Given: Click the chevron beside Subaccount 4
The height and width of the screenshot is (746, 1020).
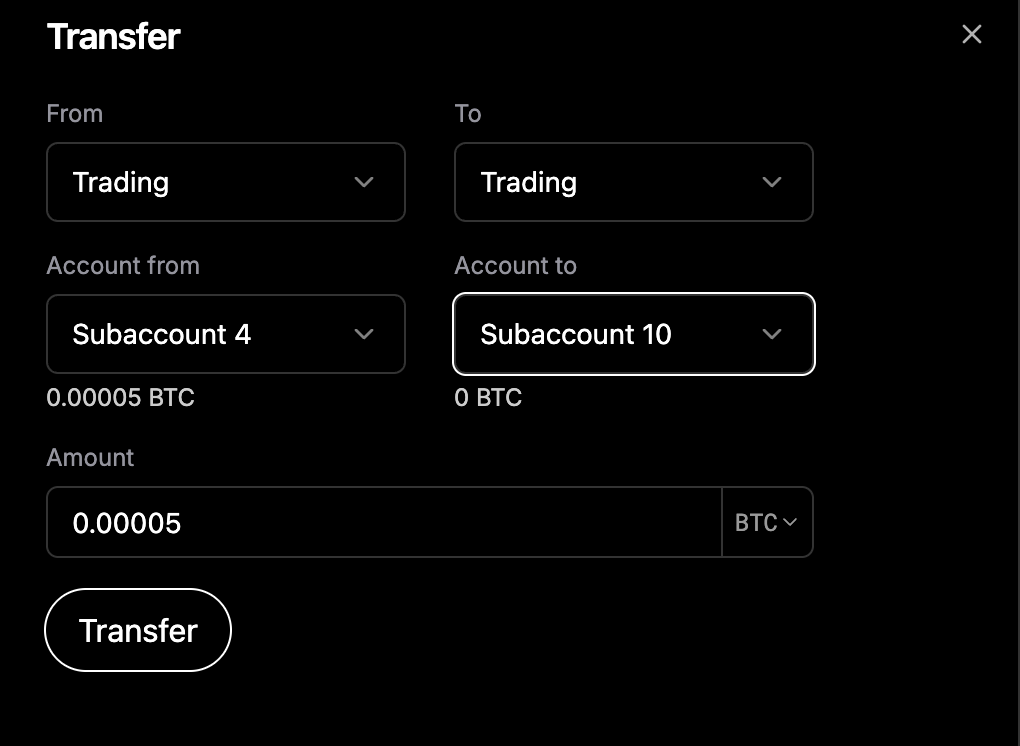Looking at the screenshot, I should (364, 334).
